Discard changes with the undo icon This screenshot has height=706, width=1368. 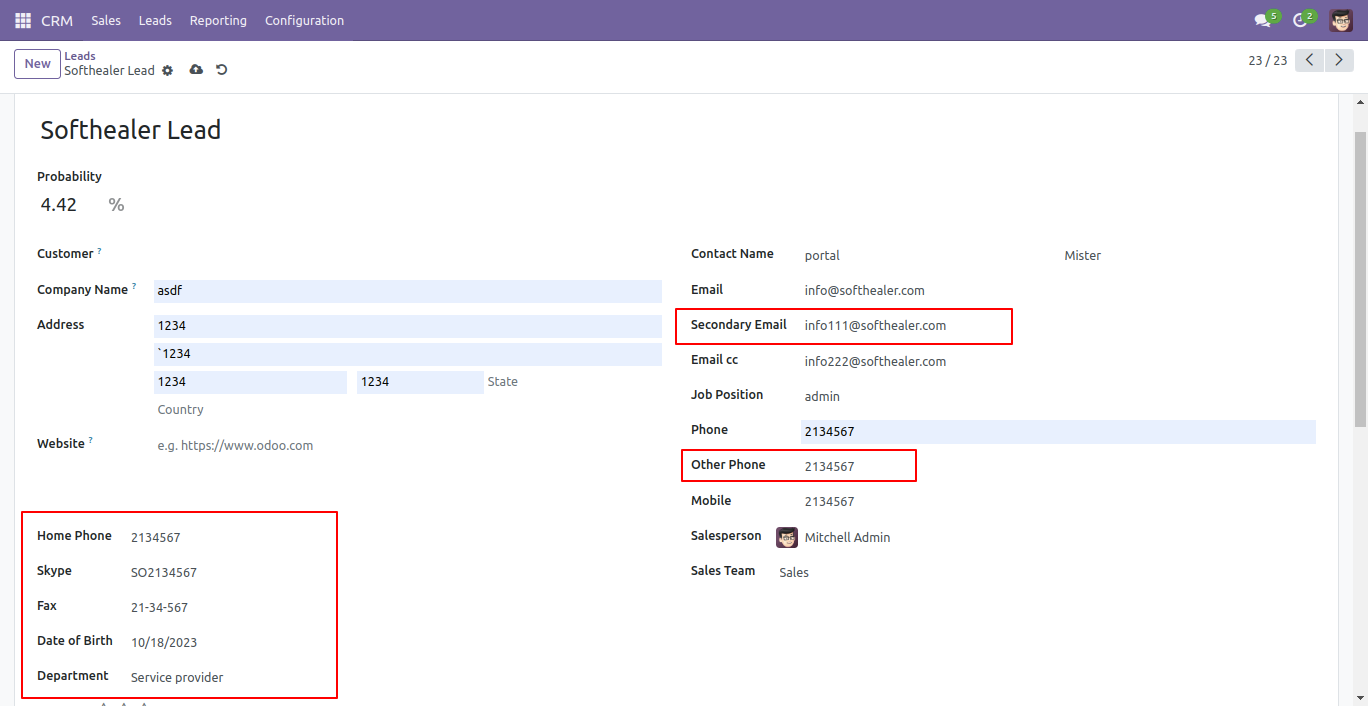click(x=222, y=70)
